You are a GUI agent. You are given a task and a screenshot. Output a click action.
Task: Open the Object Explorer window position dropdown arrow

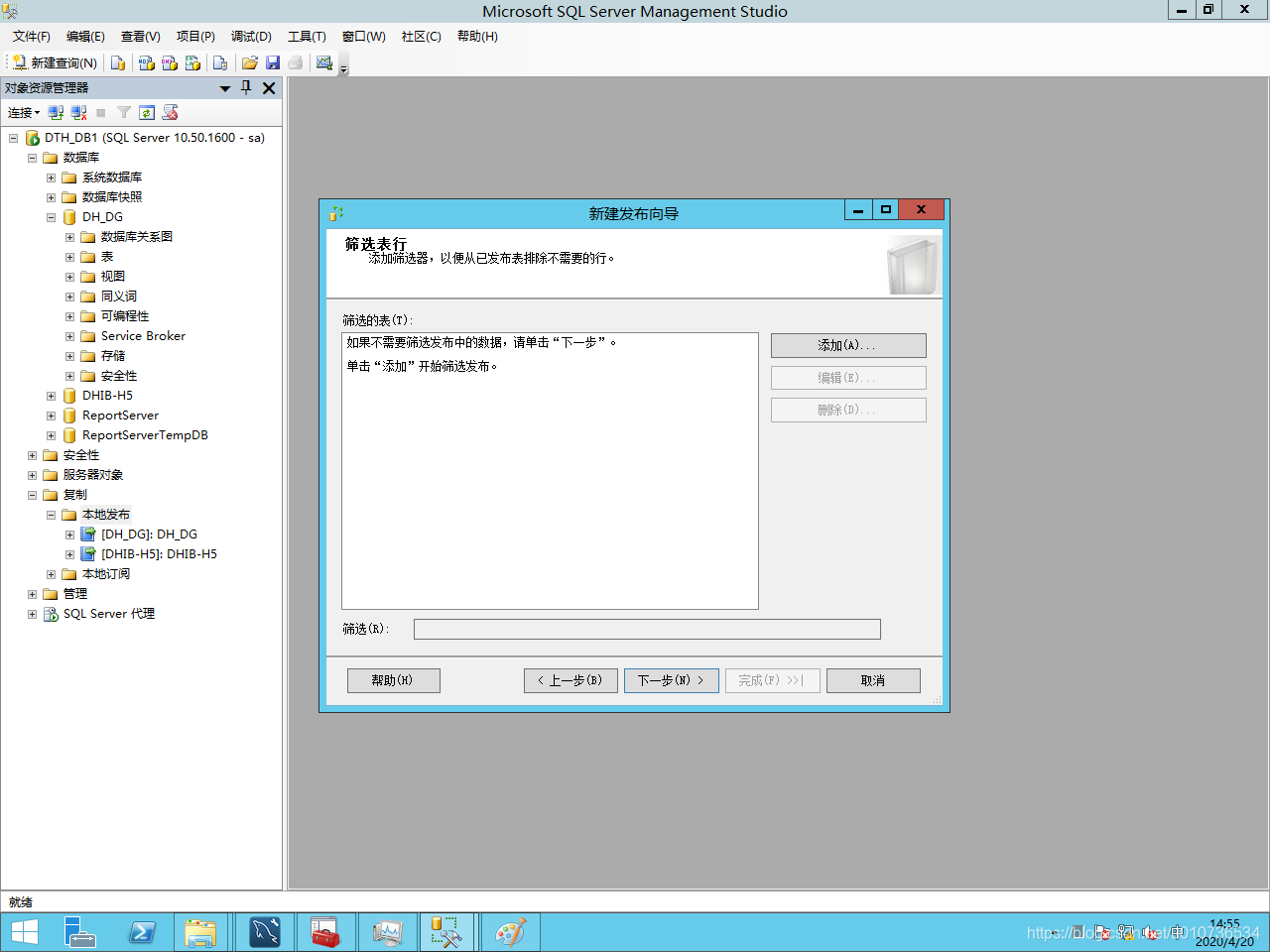225,88
